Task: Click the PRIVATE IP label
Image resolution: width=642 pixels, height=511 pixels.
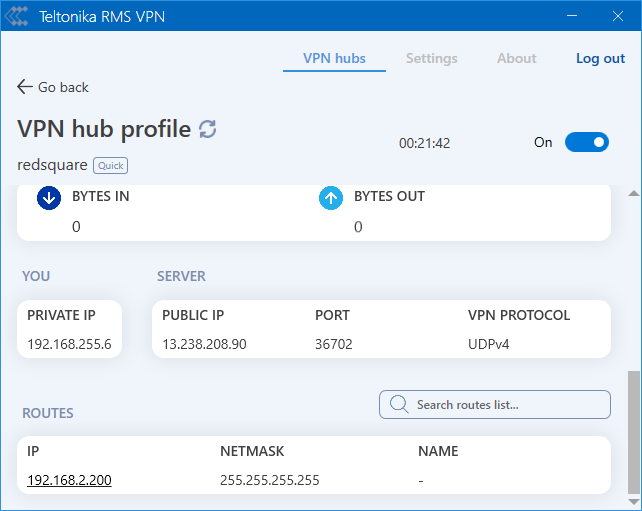Action: click(x=61, y=315)
